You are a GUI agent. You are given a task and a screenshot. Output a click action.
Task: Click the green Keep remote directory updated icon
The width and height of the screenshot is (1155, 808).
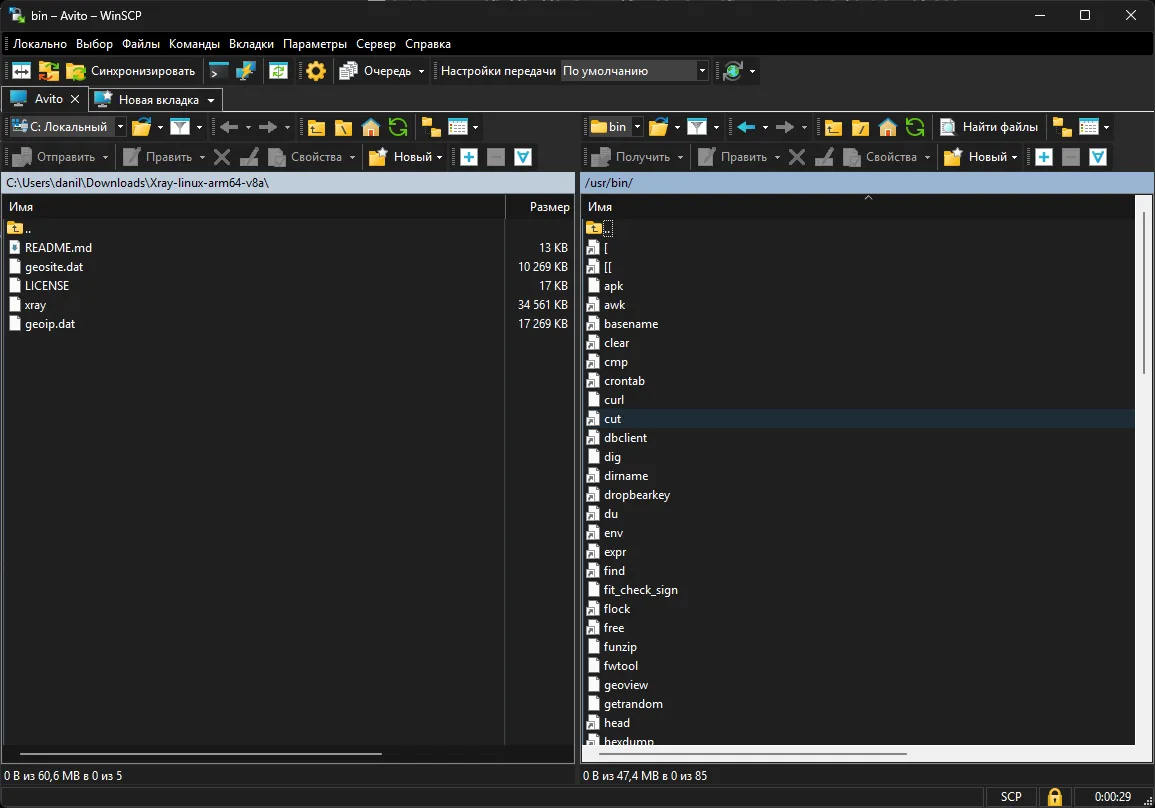(278, 71)
